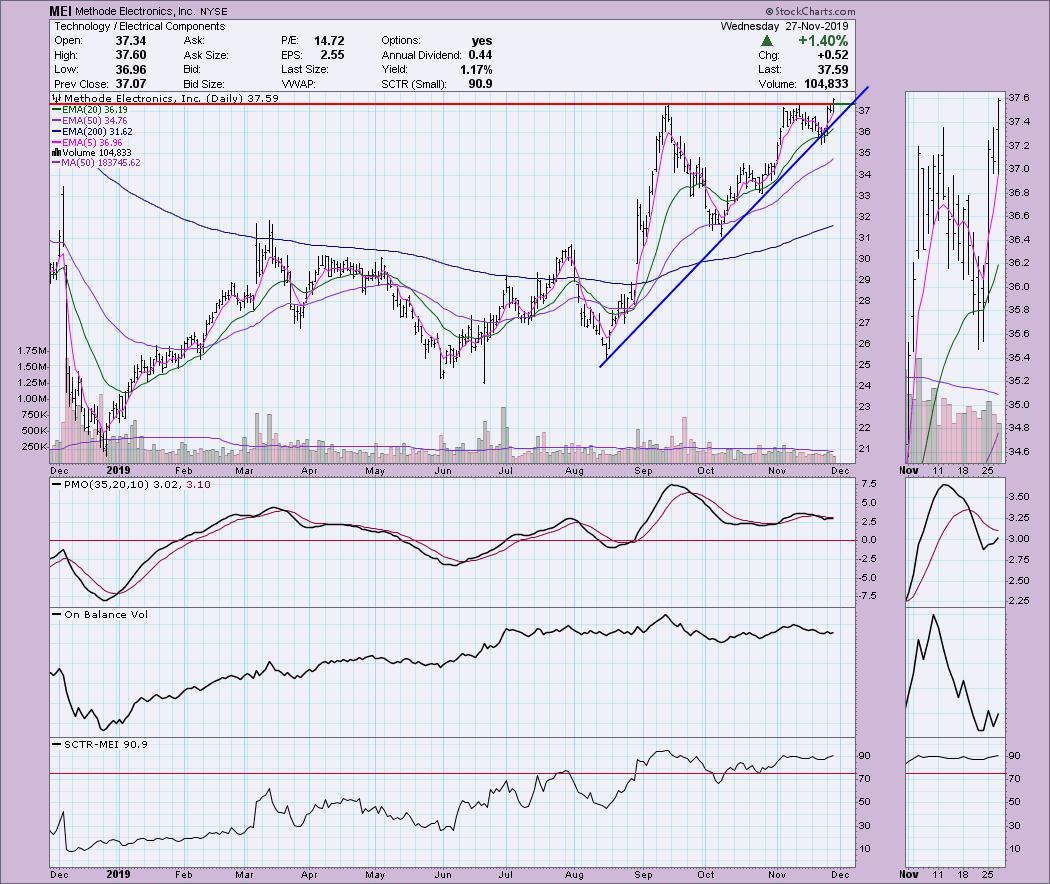Click the +1.40% percent change

[823, 41]
